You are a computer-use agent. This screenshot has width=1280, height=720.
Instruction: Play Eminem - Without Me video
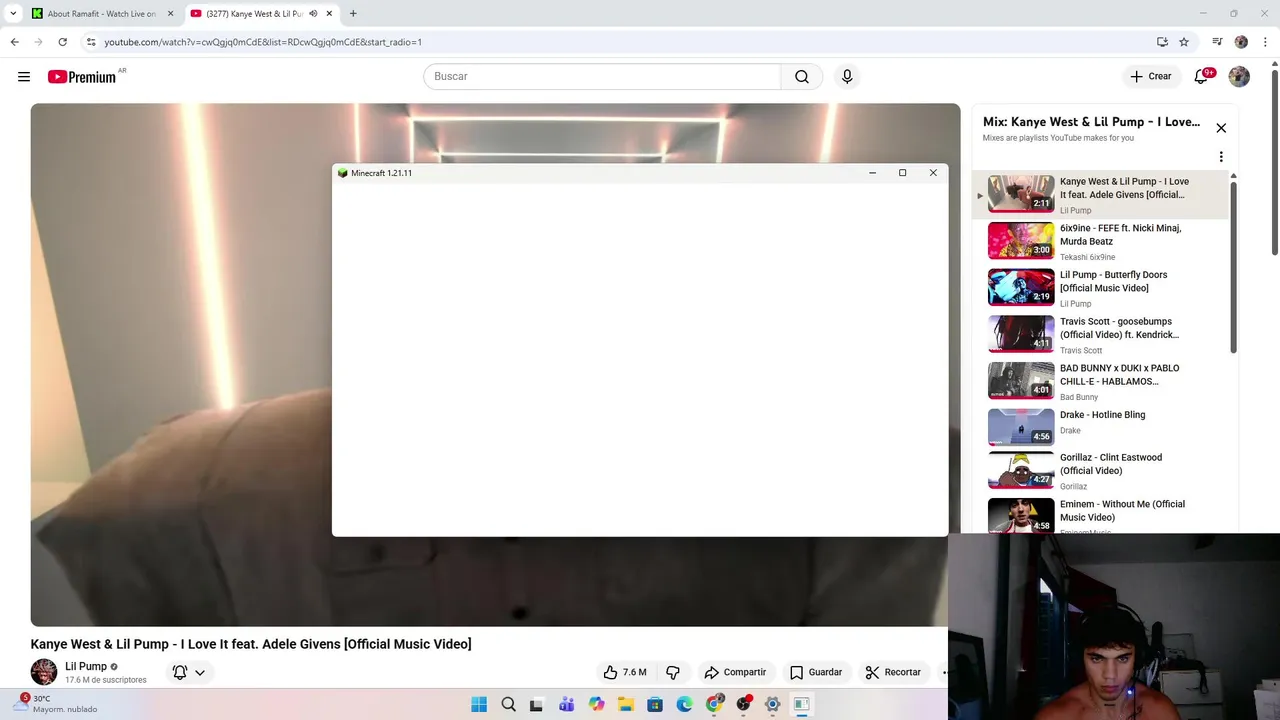[x=1100, y=515]
